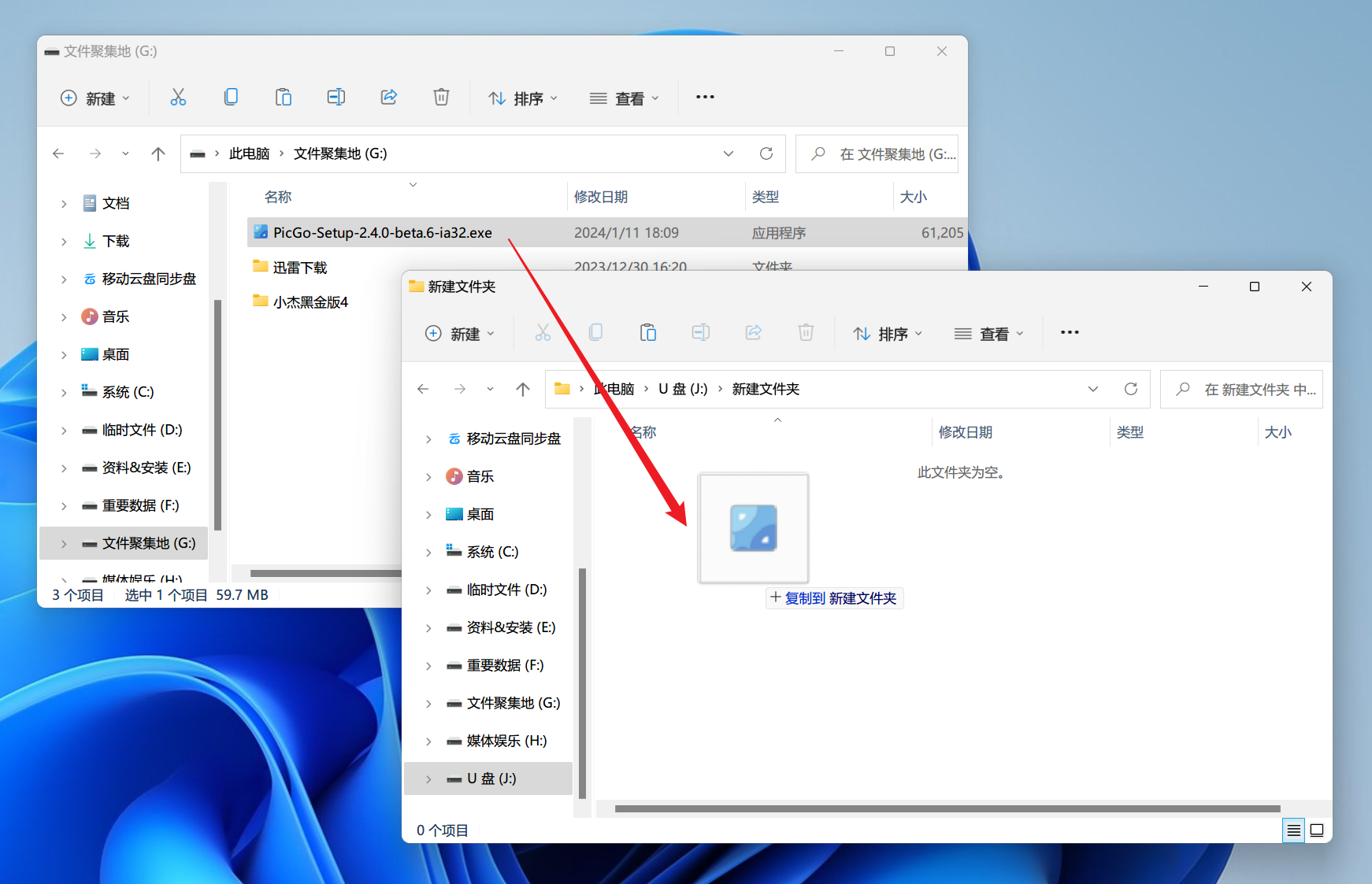This screenshot has height=884, width=1372.
Task: Open recent locations chevron in 新建文件夹 window
Action: [x=490, y=389]
